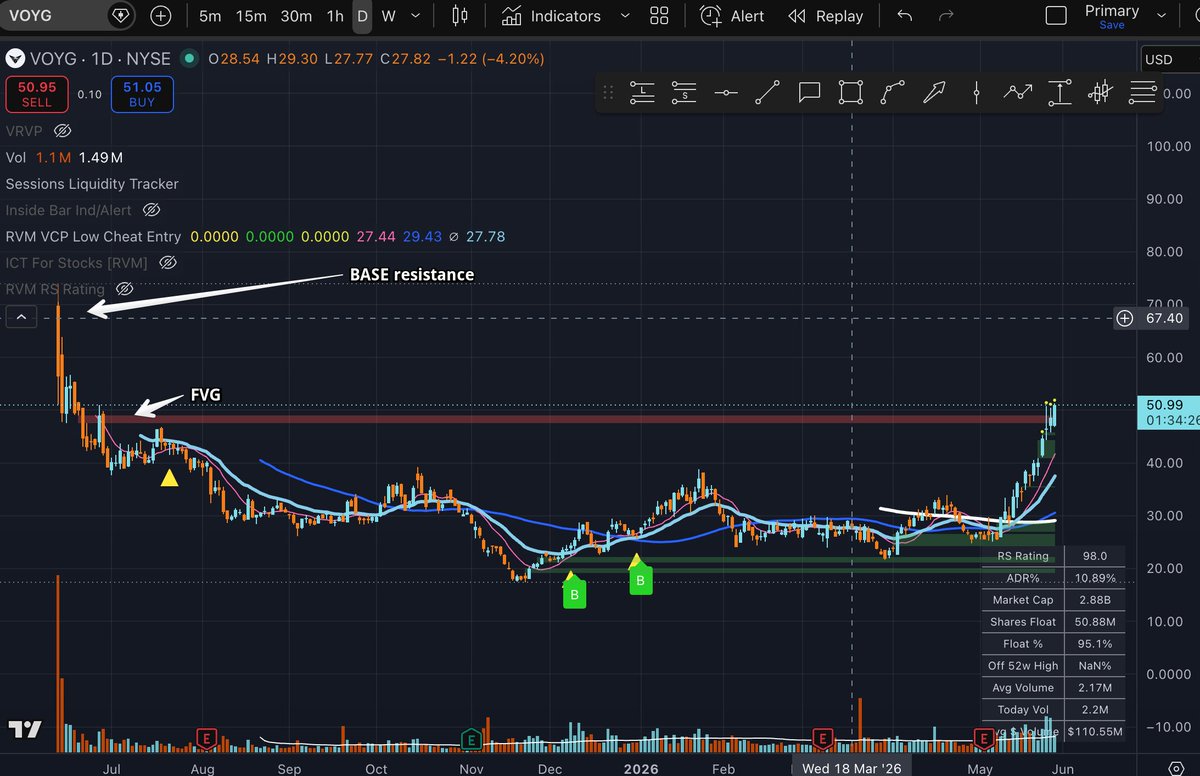
Task: Select the Rectangle drawing tool
Action: [x=851, y=93]
